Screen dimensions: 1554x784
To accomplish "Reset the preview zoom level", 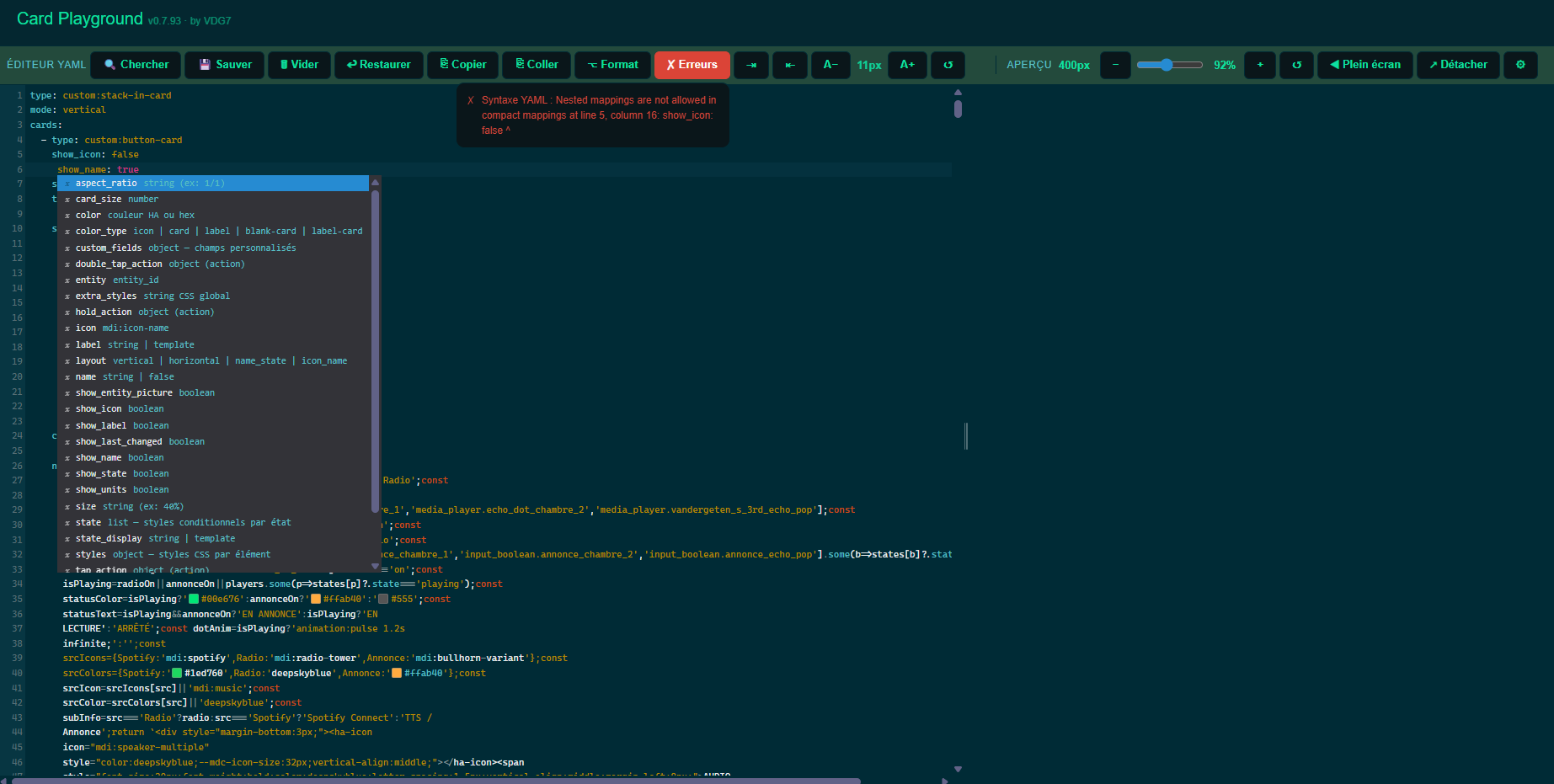I will click(1296, 65).
